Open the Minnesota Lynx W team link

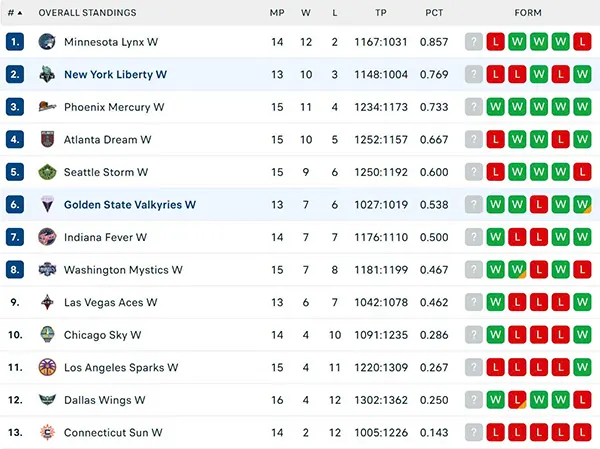click(111, 42)
